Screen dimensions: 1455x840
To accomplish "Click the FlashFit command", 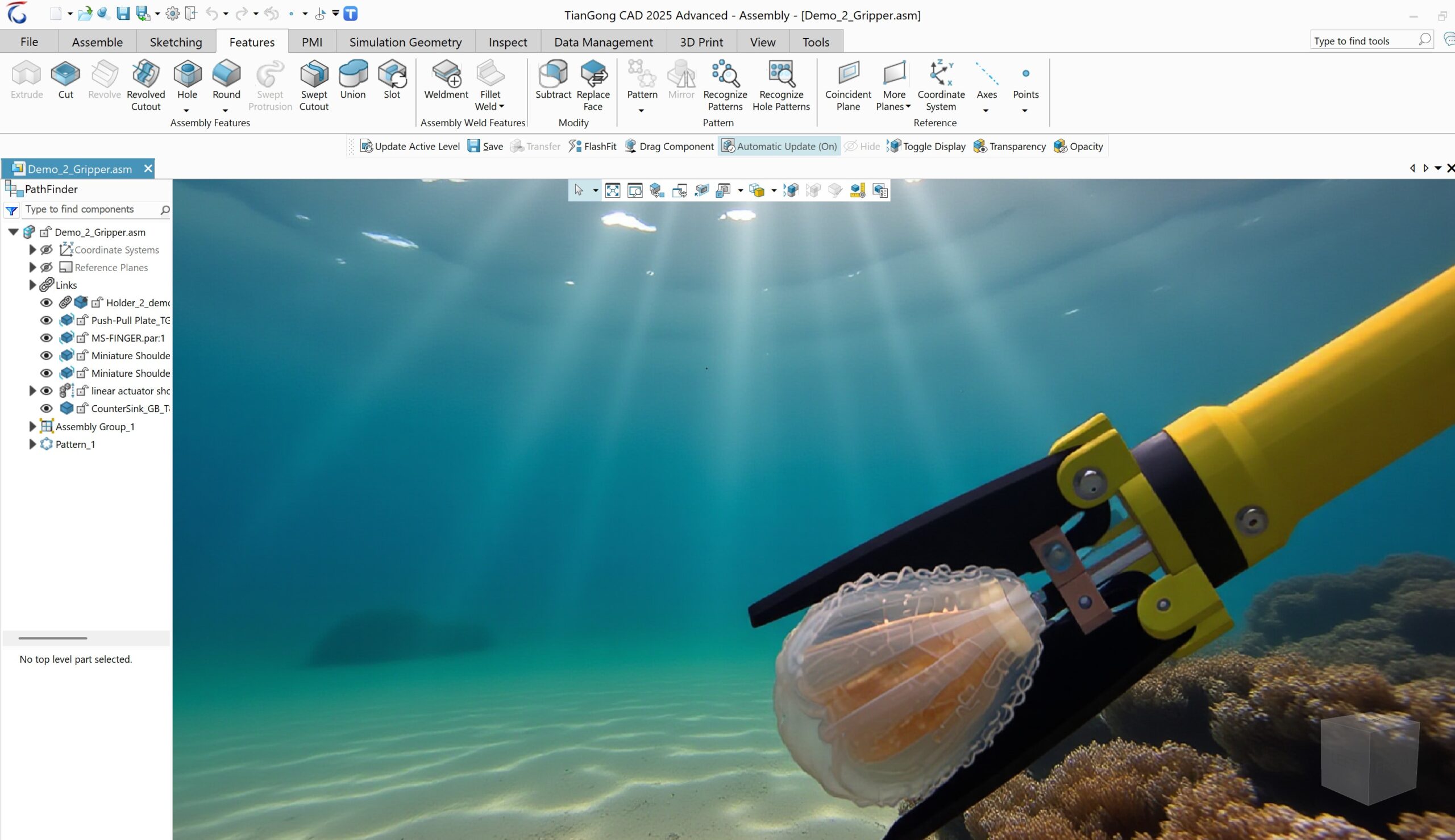I will coord(592,146).
